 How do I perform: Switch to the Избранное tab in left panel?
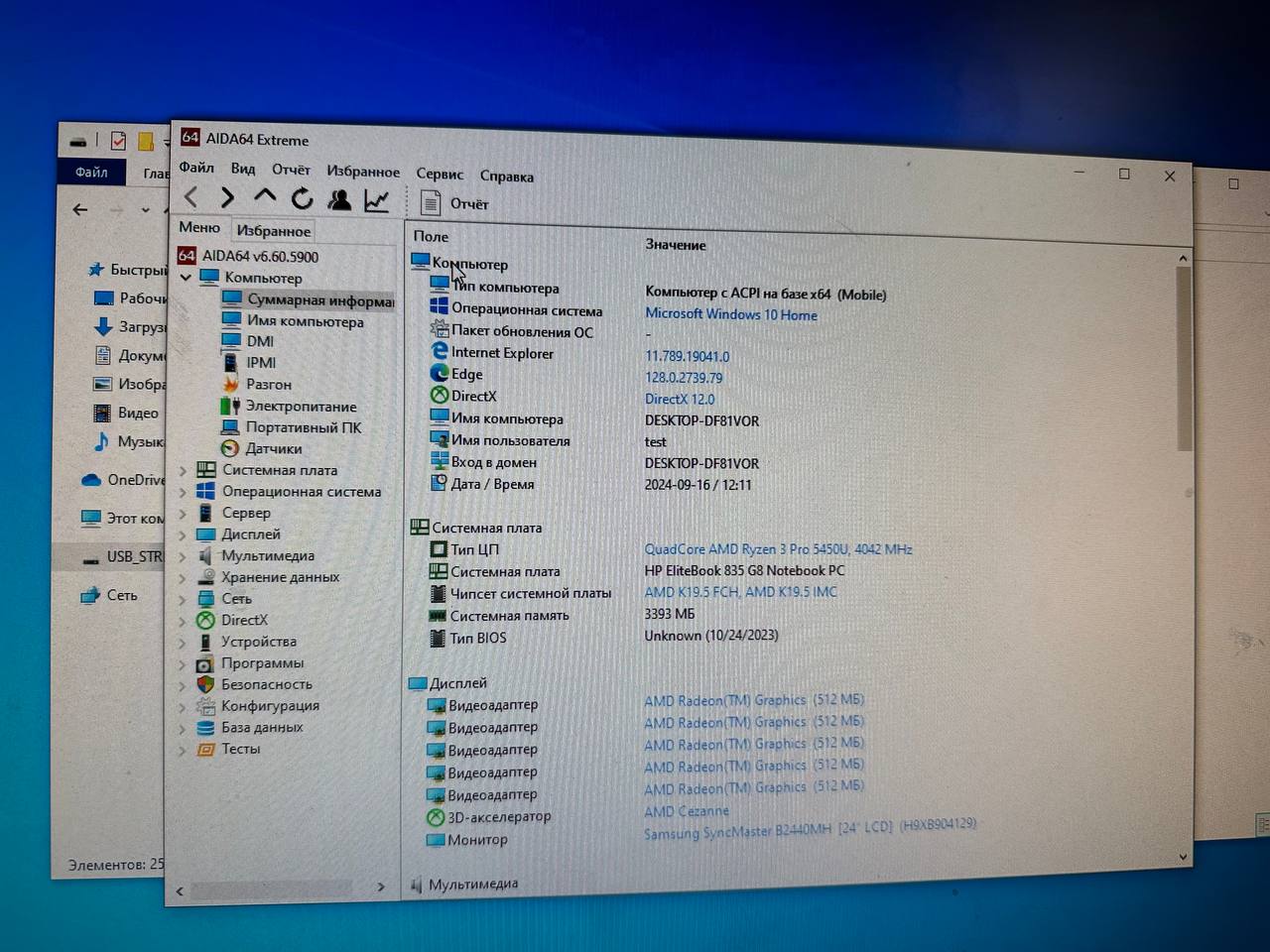pos(274,230)
